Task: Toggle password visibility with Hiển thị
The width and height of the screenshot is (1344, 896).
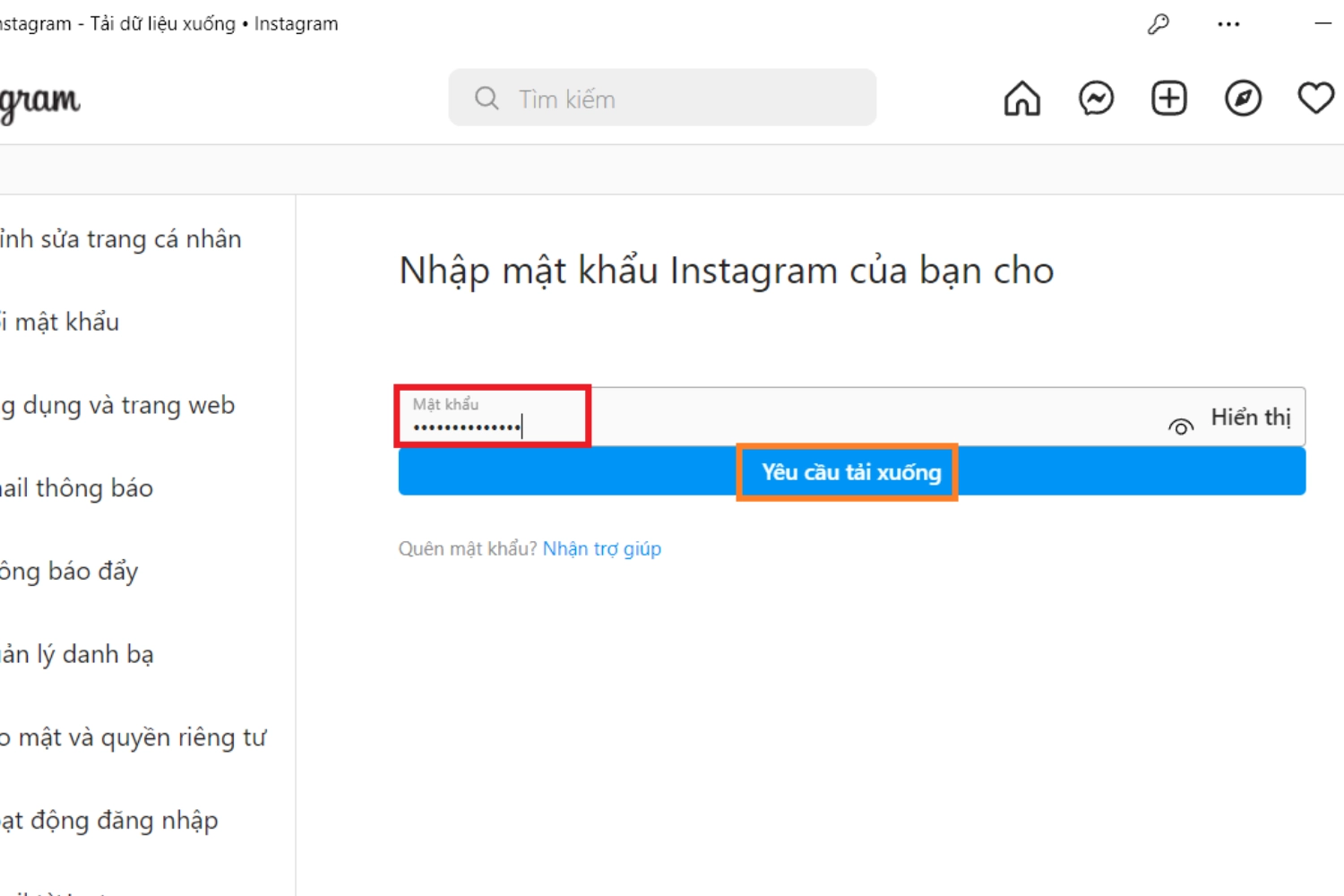Action: [1250, 418]
